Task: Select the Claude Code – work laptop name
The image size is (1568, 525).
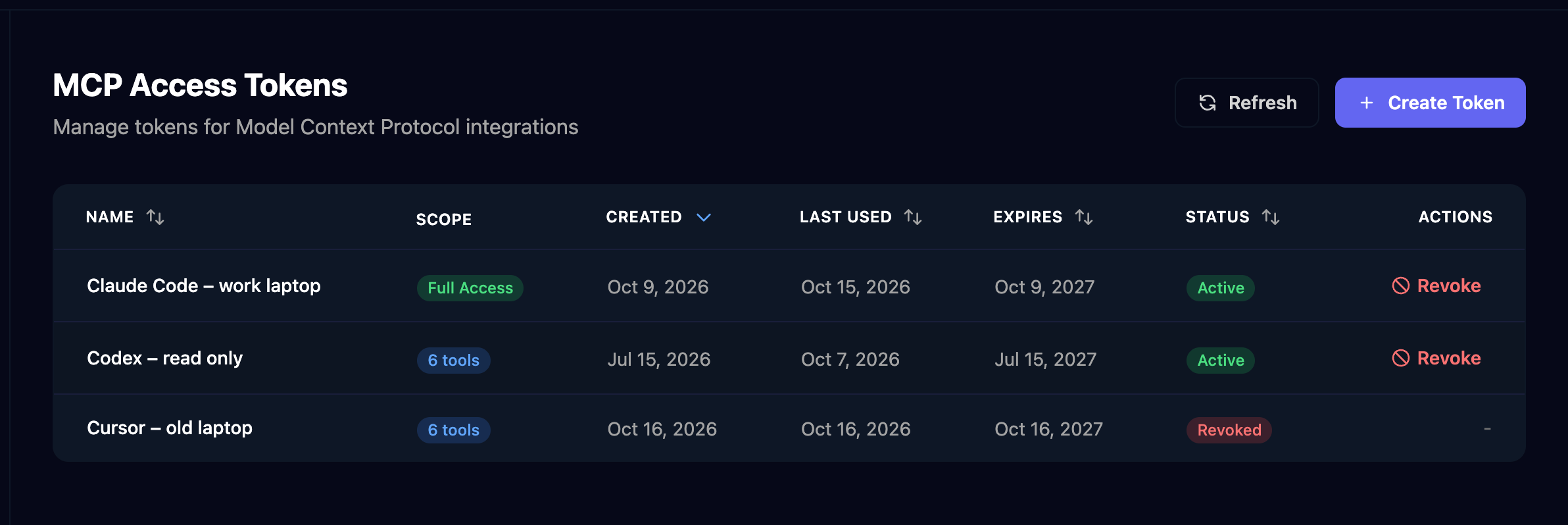Action: click(x=204, y=286)
